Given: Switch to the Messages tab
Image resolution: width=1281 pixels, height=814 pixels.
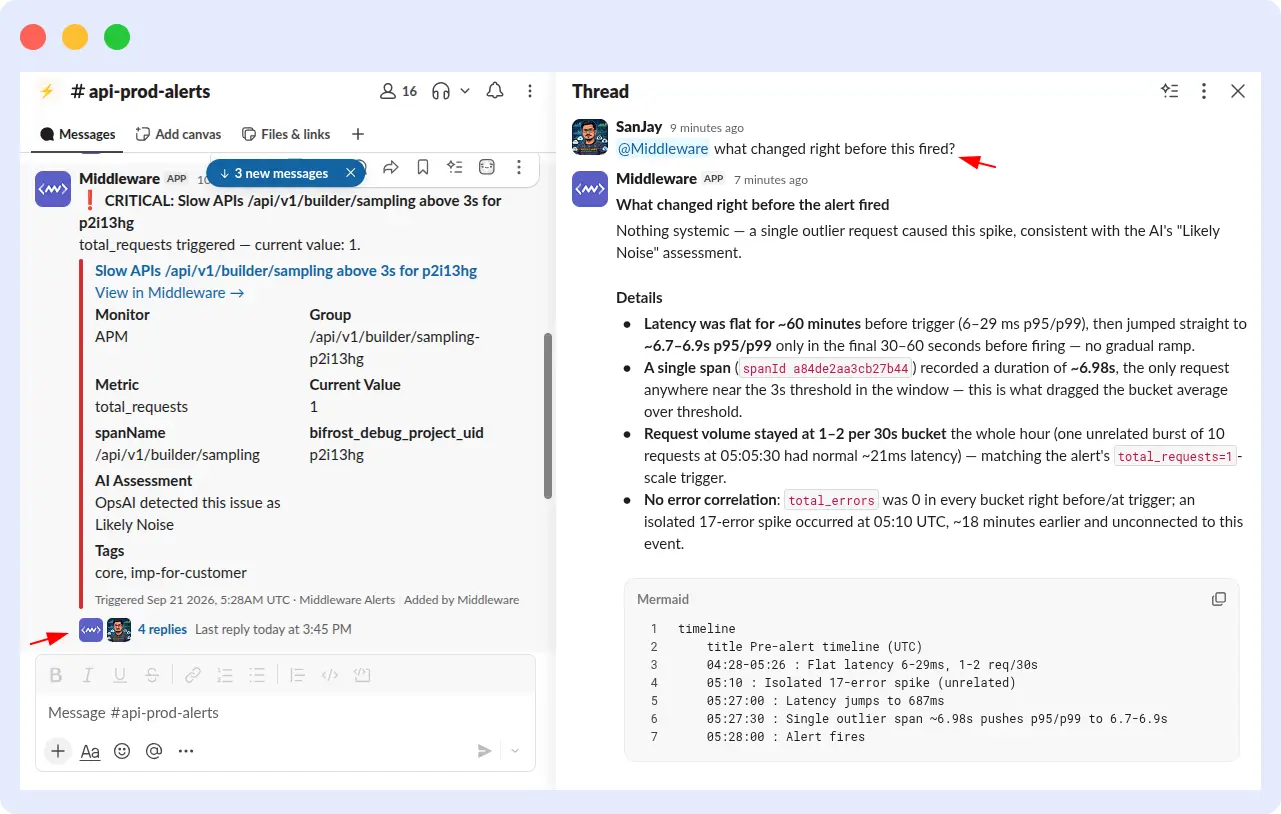Looking at the screenshot, I should pyautogui.click(x=78, y=134).
